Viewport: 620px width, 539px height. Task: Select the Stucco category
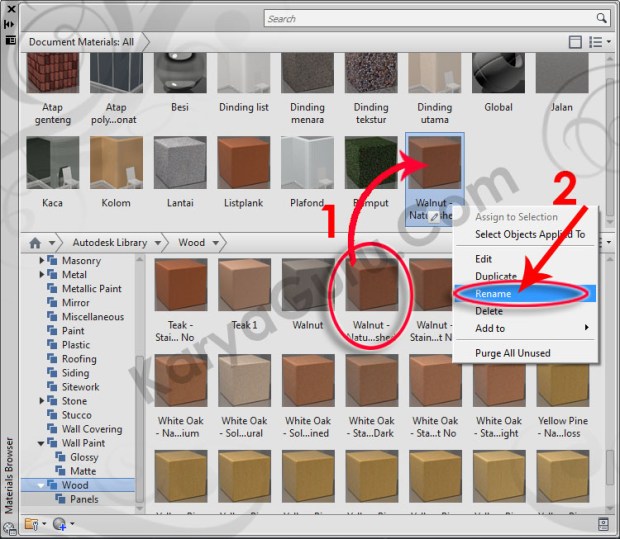click(x=77, y=415)
